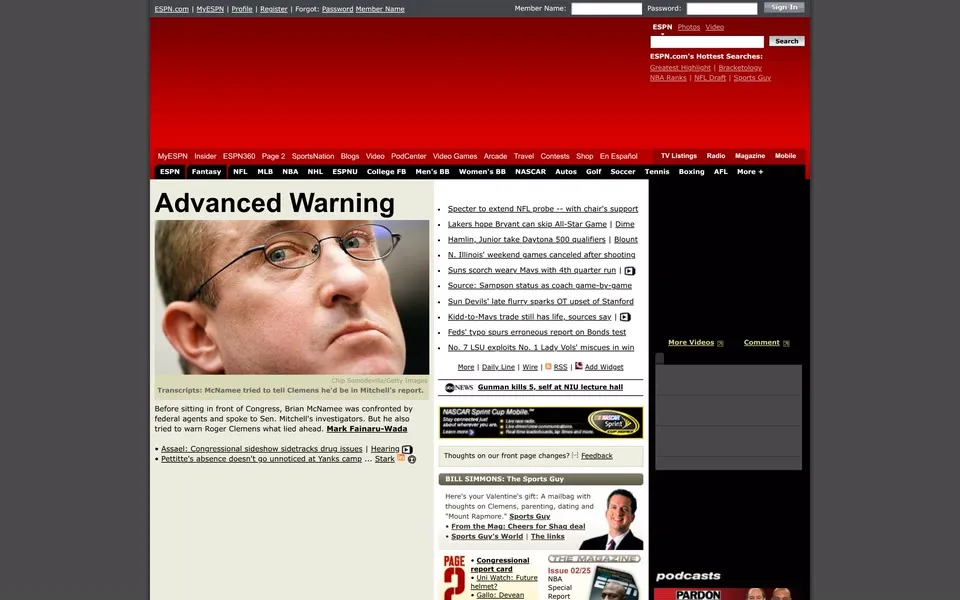Open the NFL section tab
The width and height of the screenshot is (960, 600).
pyautogui.click(x=240, y=172)
